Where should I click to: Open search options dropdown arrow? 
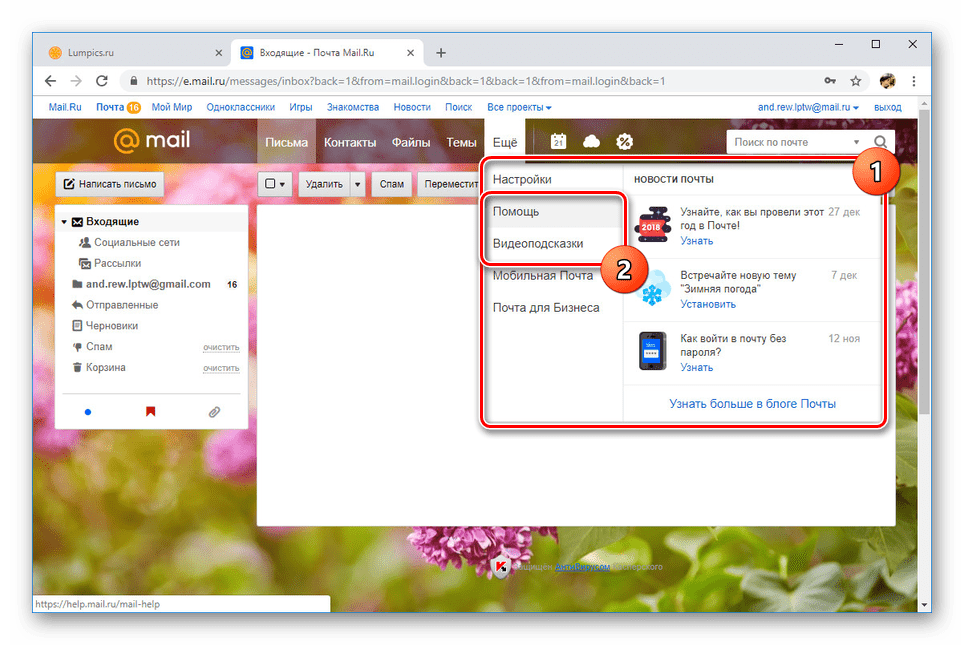point(856,142)
